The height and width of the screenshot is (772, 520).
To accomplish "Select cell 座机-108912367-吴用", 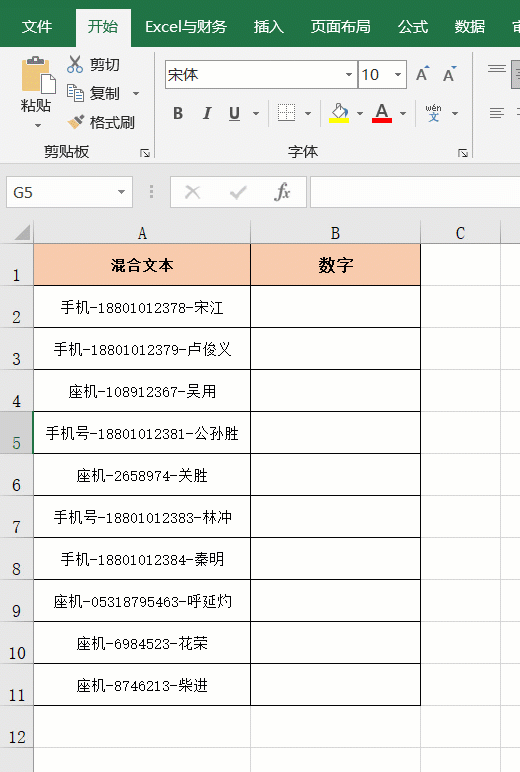I will (142, 391).
